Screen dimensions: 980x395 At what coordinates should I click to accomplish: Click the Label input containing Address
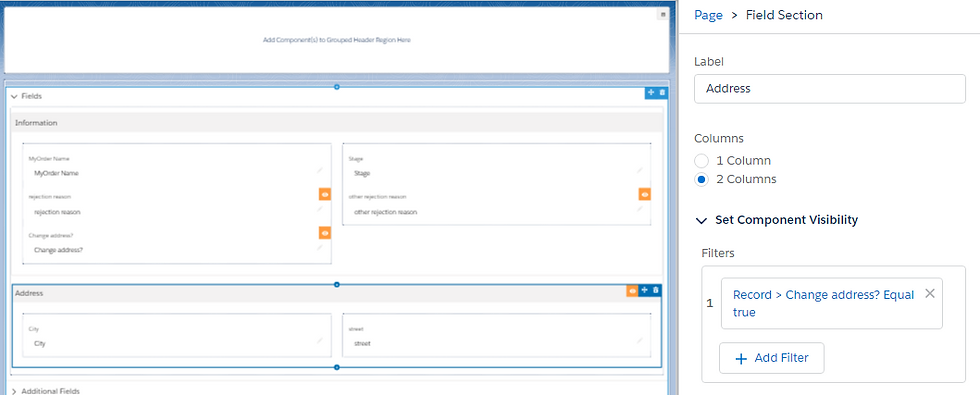(829, 89)
